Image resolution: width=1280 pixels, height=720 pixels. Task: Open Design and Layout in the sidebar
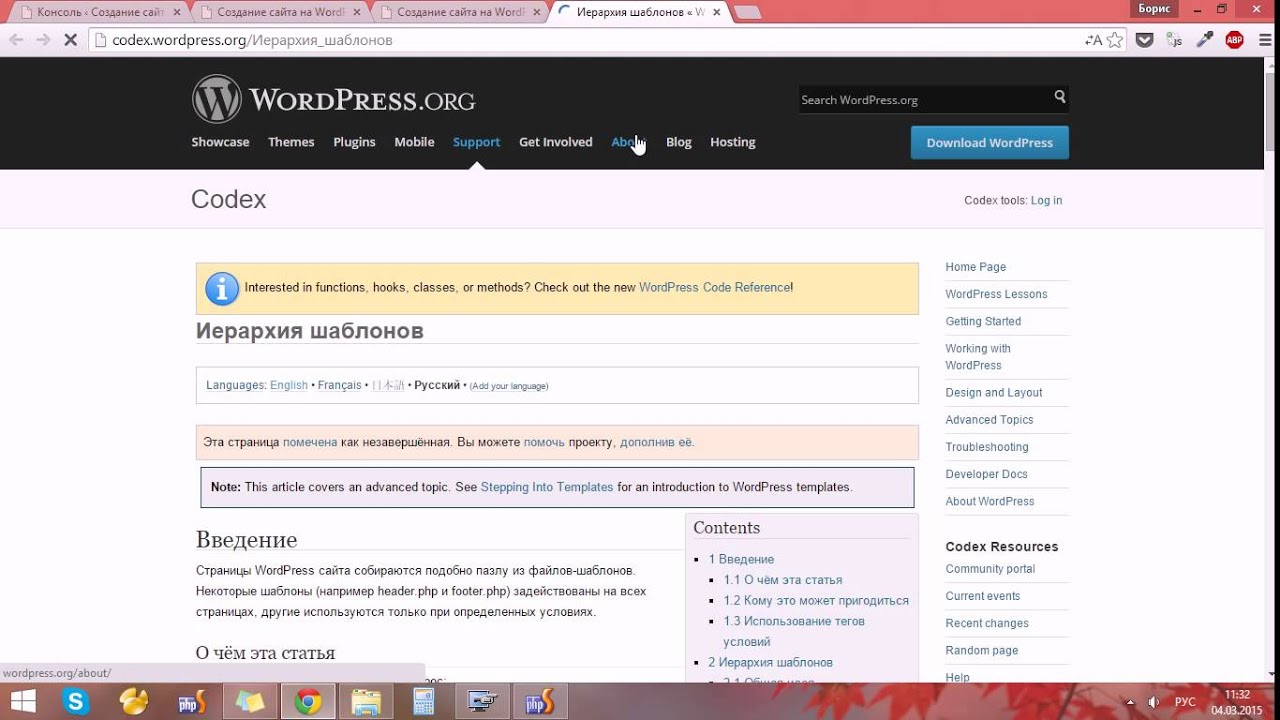(994, 393)
